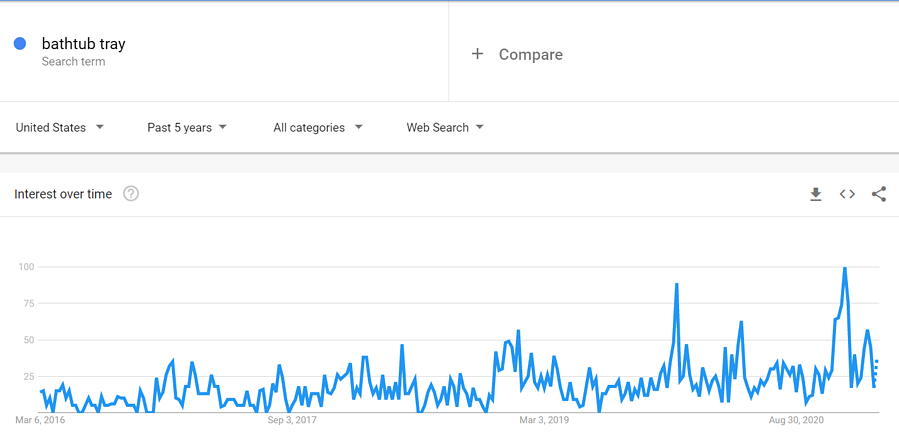Click the Sep 3, 2017 axis label
Viewport: 899px width, 439px height.
(291, 420)
